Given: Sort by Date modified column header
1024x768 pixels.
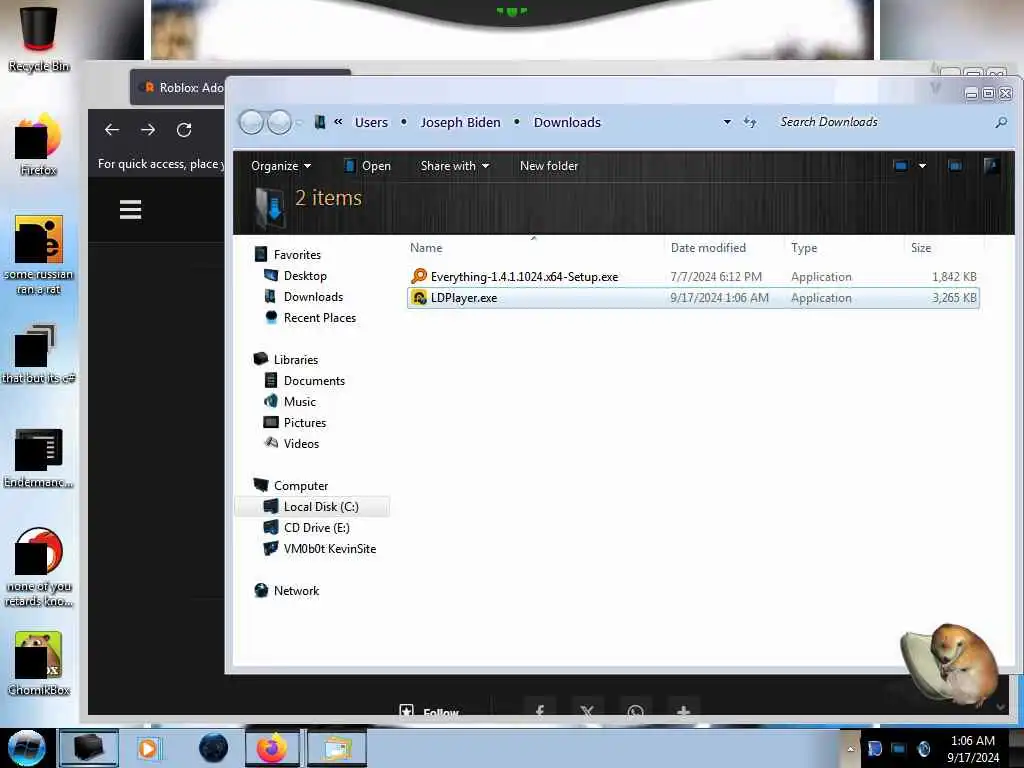Looking at the screenshot, I should click(708, 248).
